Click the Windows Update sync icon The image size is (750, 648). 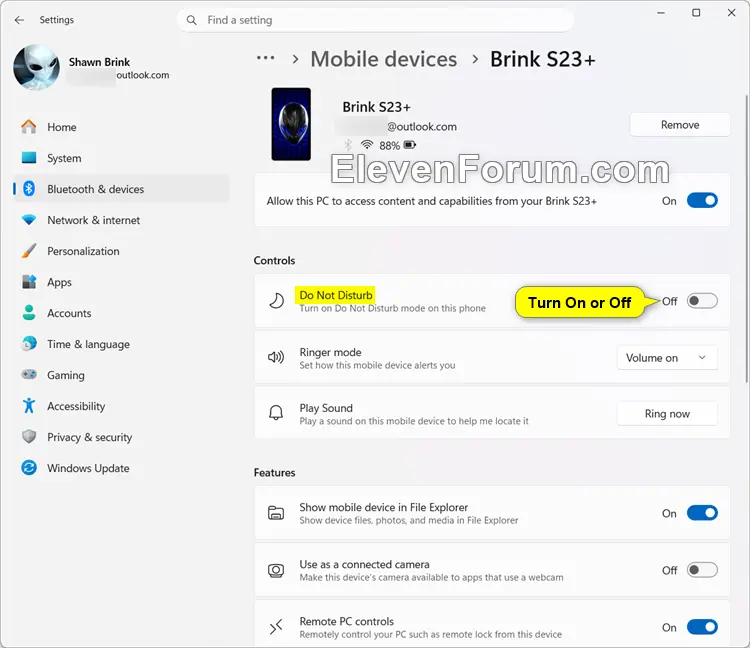click(29, 468)
